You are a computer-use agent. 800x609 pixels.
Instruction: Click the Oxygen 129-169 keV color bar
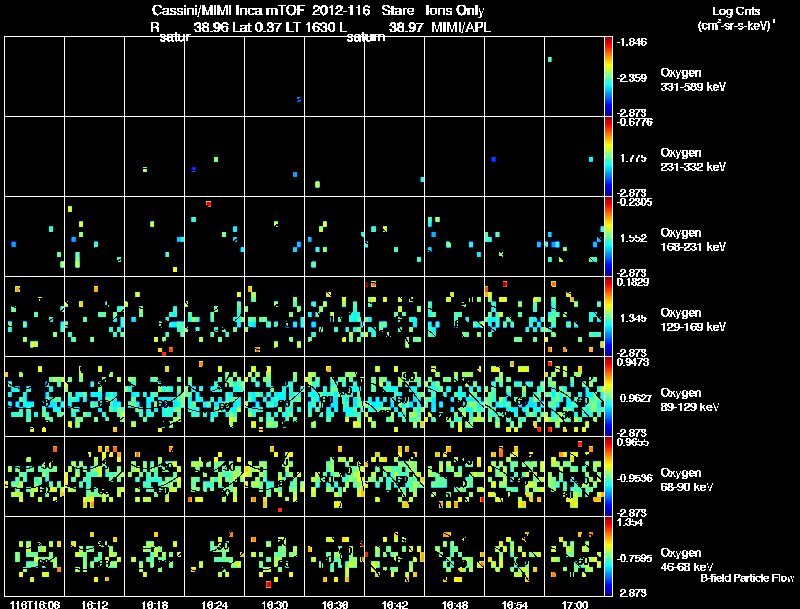pos(608,316)
